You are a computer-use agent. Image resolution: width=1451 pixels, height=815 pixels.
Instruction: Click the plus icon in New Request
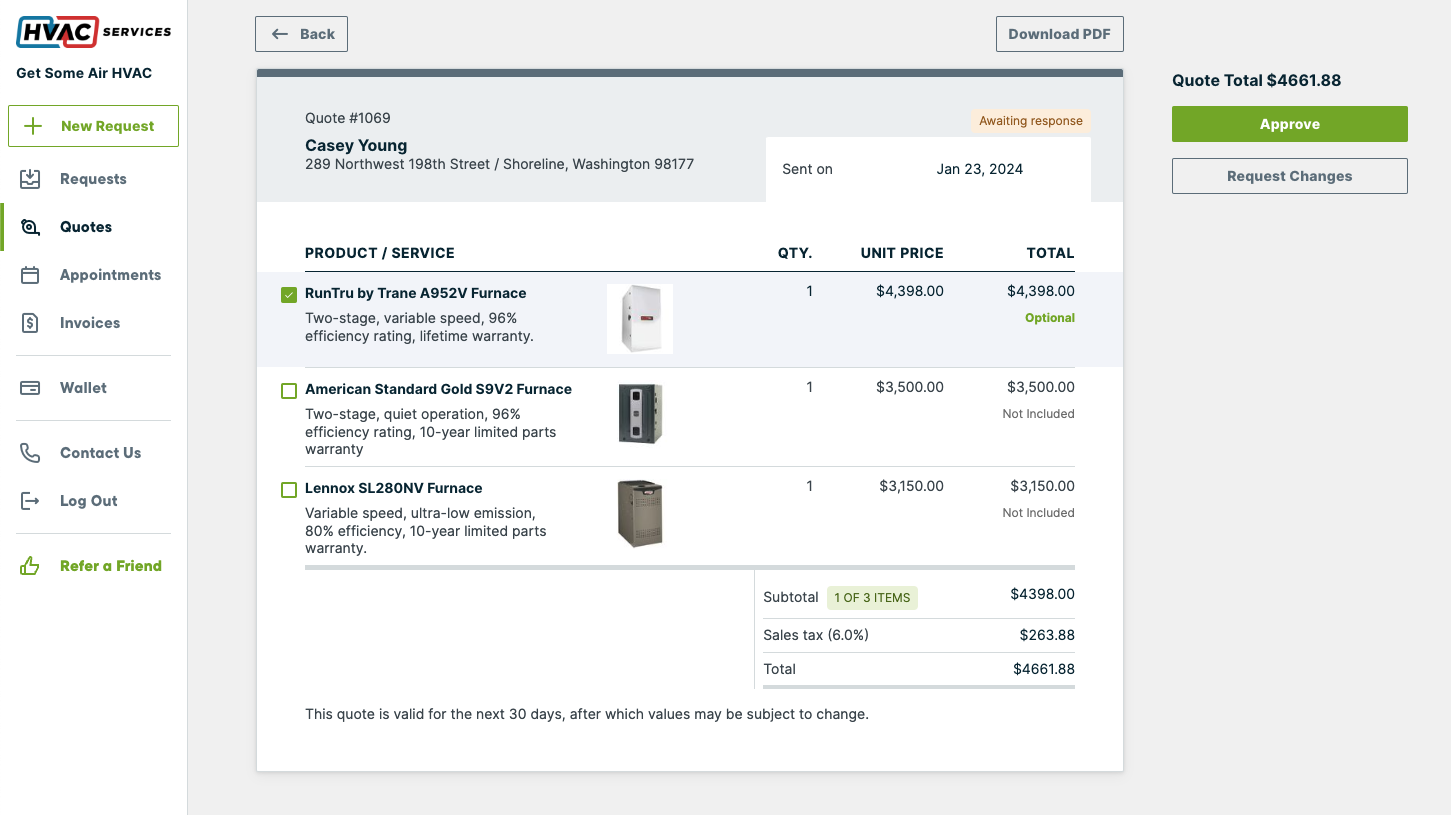[x=33, y=126]
